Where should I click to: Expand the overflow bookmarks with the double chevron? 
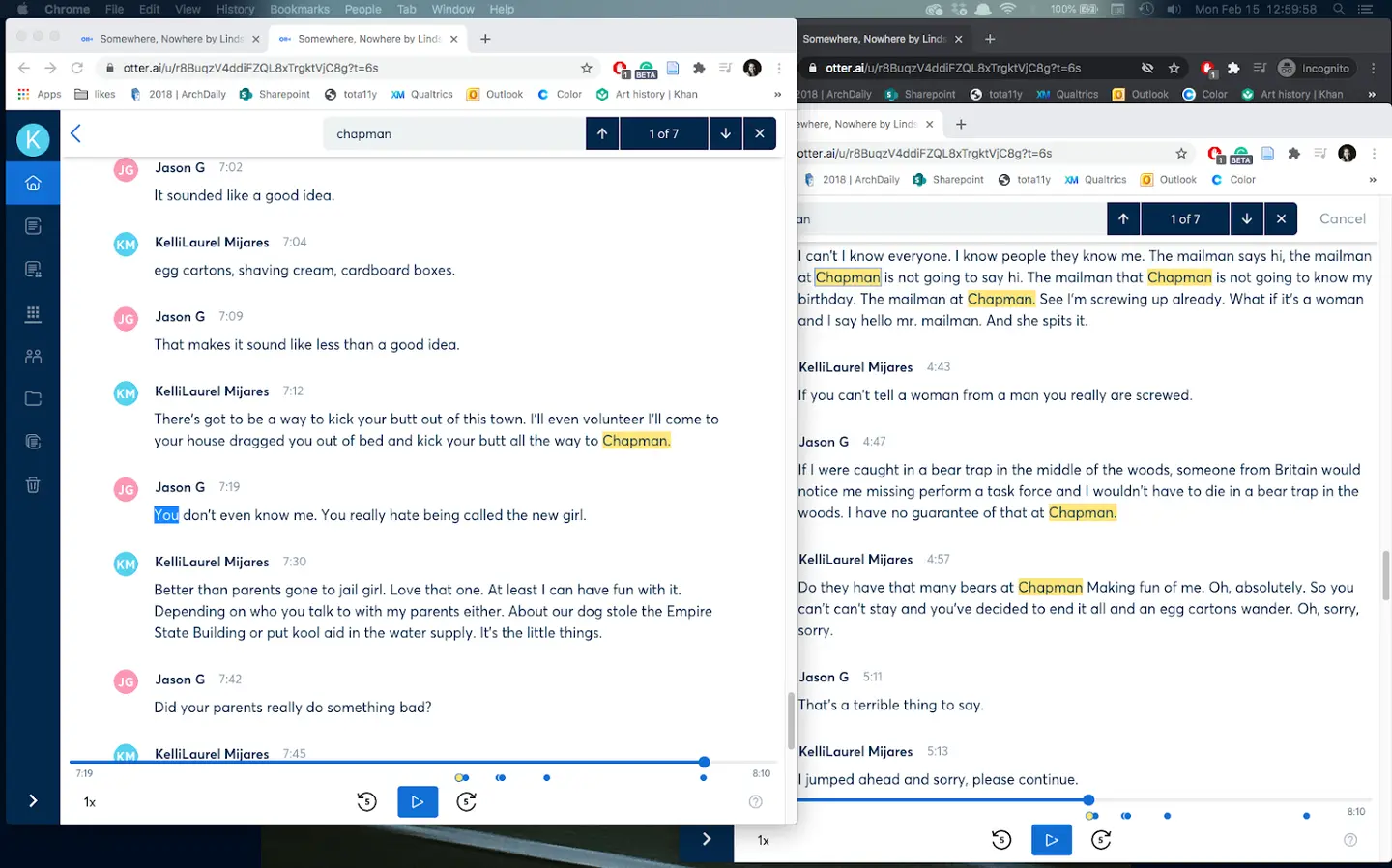pyautogui.click(x=776, y=94)
